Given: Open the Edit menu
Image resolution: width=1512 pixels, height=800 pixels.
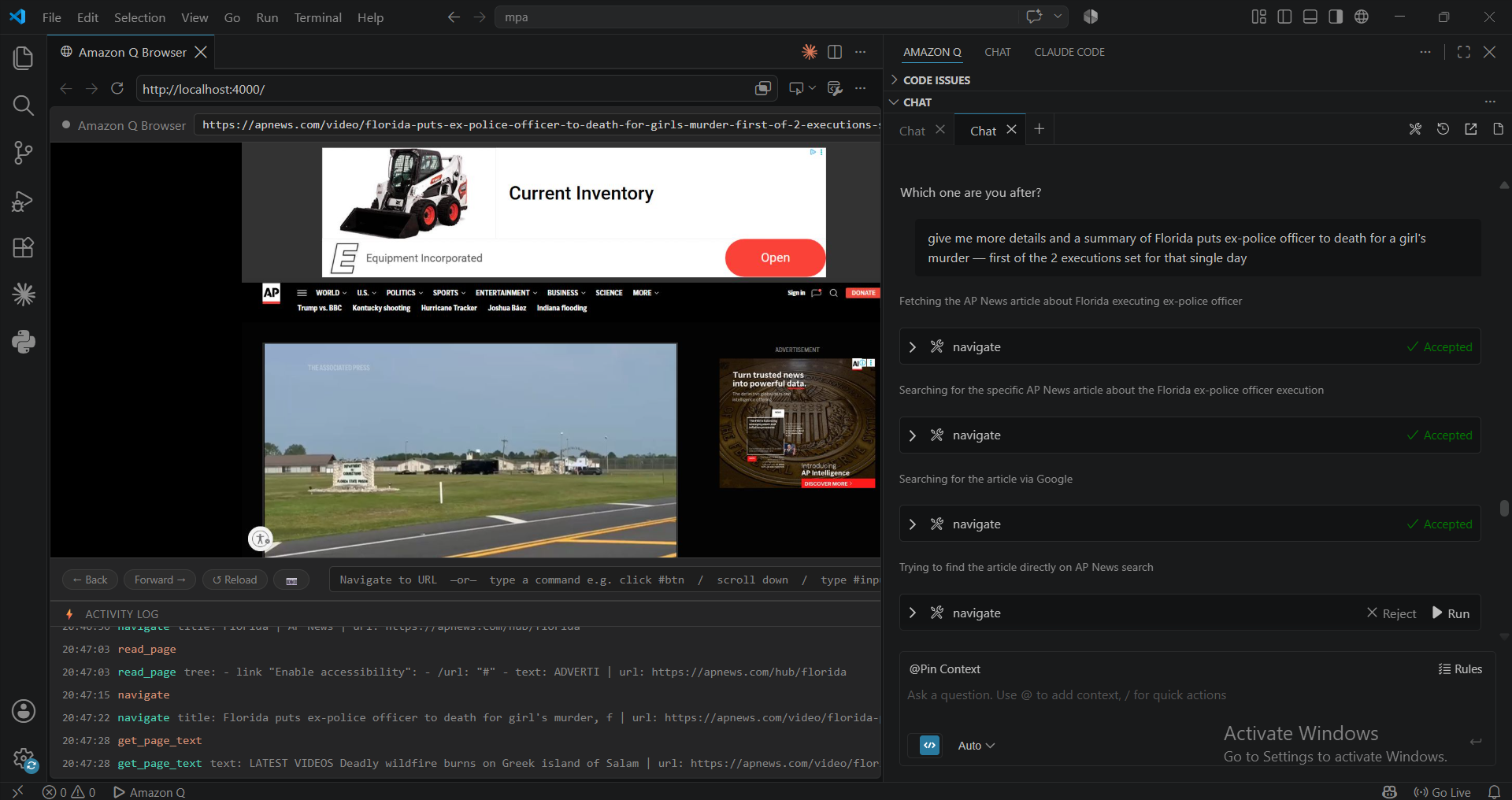Looking at the screenshot, I should (x=87, y=17).
